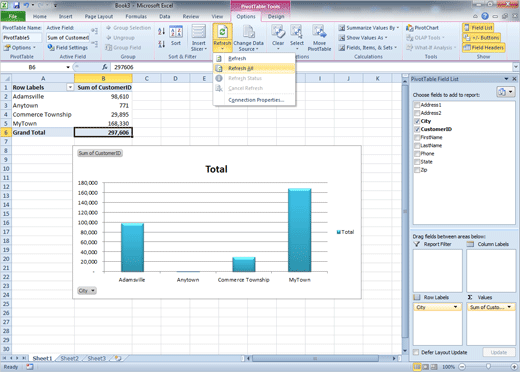Toggle the Field Headers button

pos(484,48)
